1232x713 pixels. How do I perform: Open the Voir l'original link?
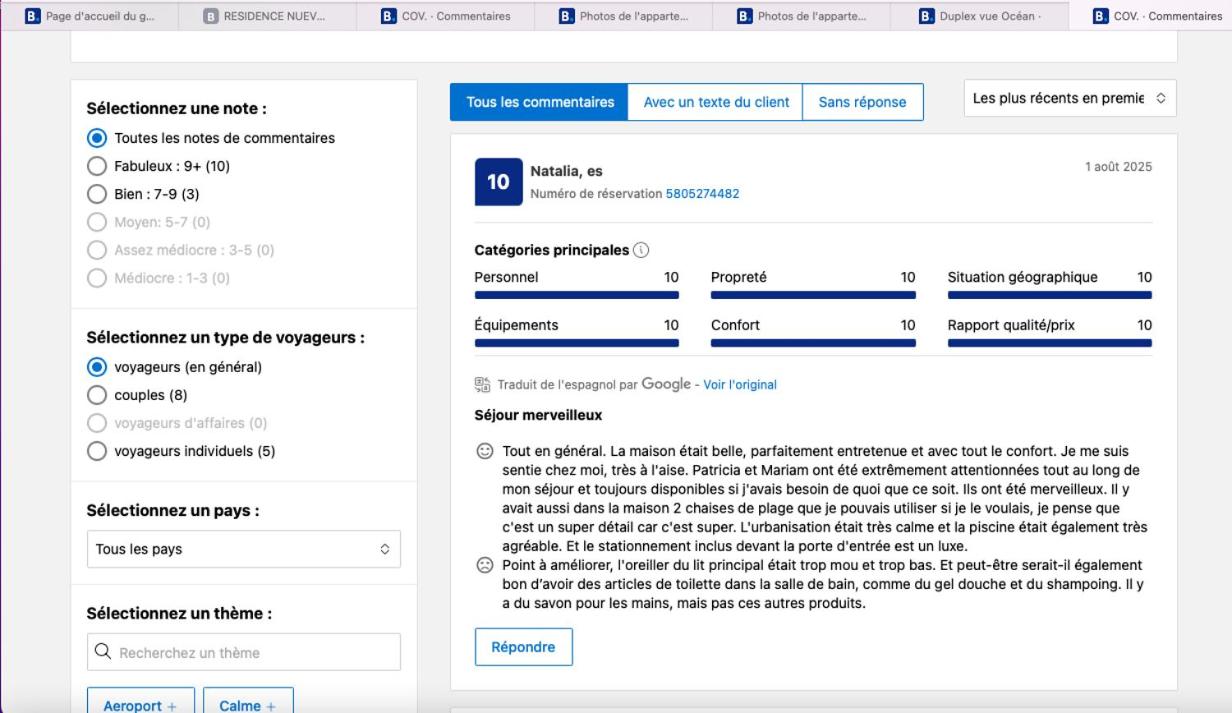[739, 385]
